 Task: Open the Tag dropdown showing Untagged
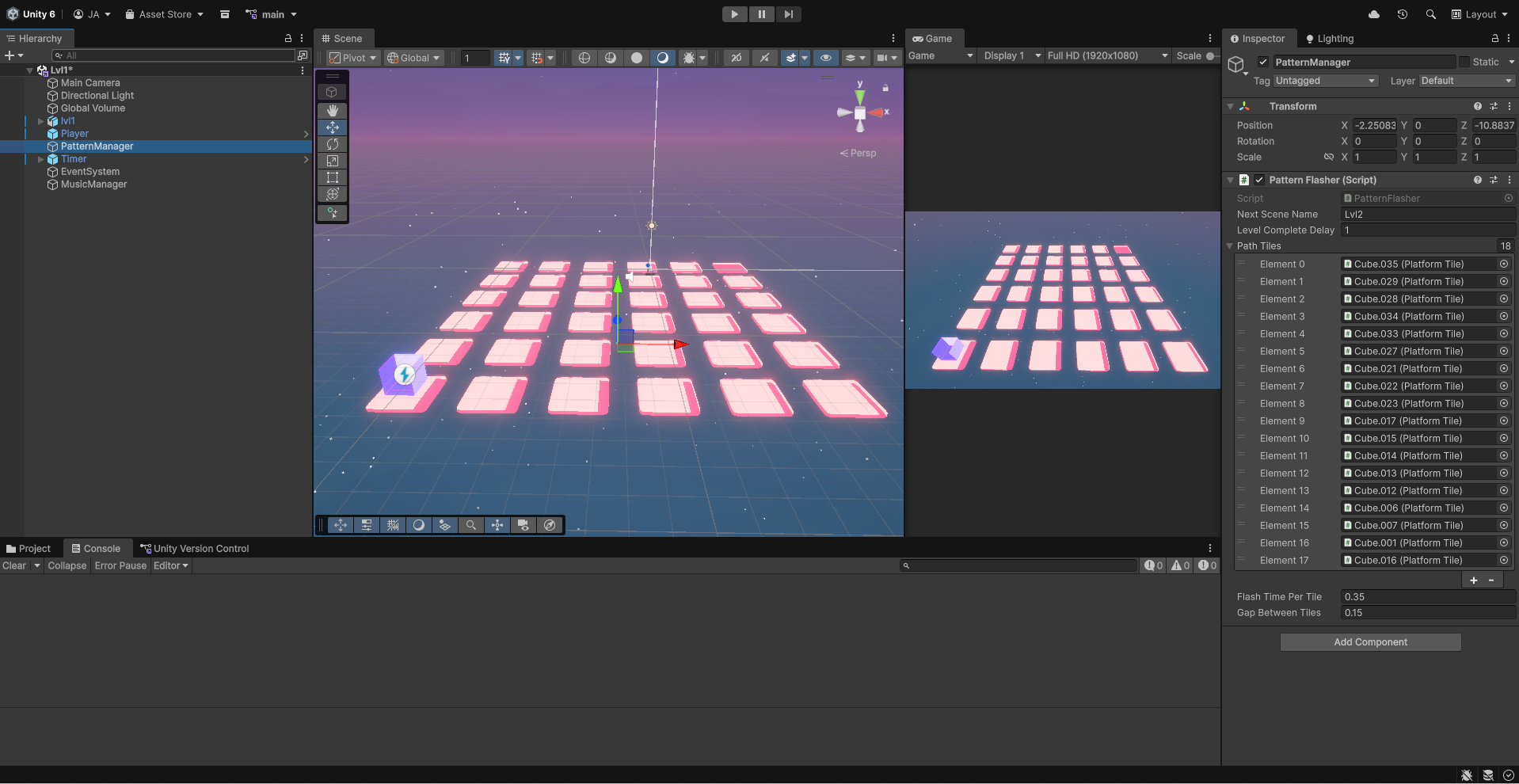point(1325,81)
